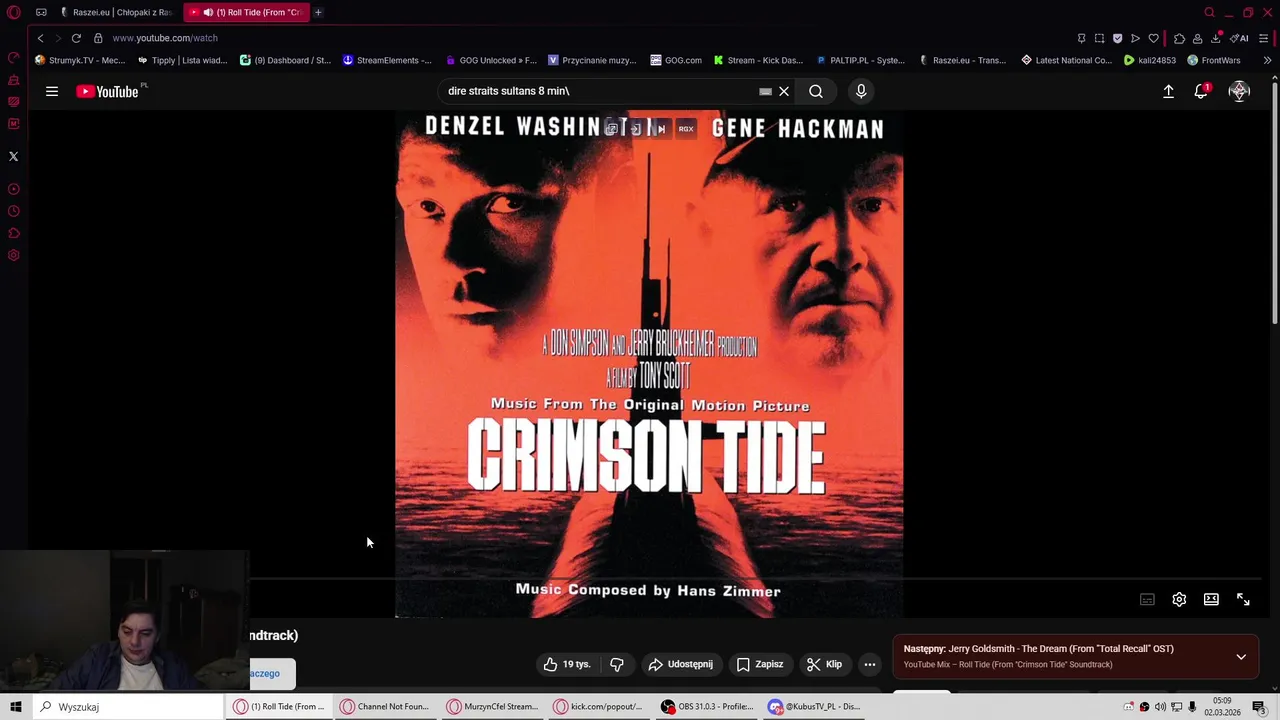1280x720 pixels.
Task: Open Tipply bookmark
Action: (182, 60)
